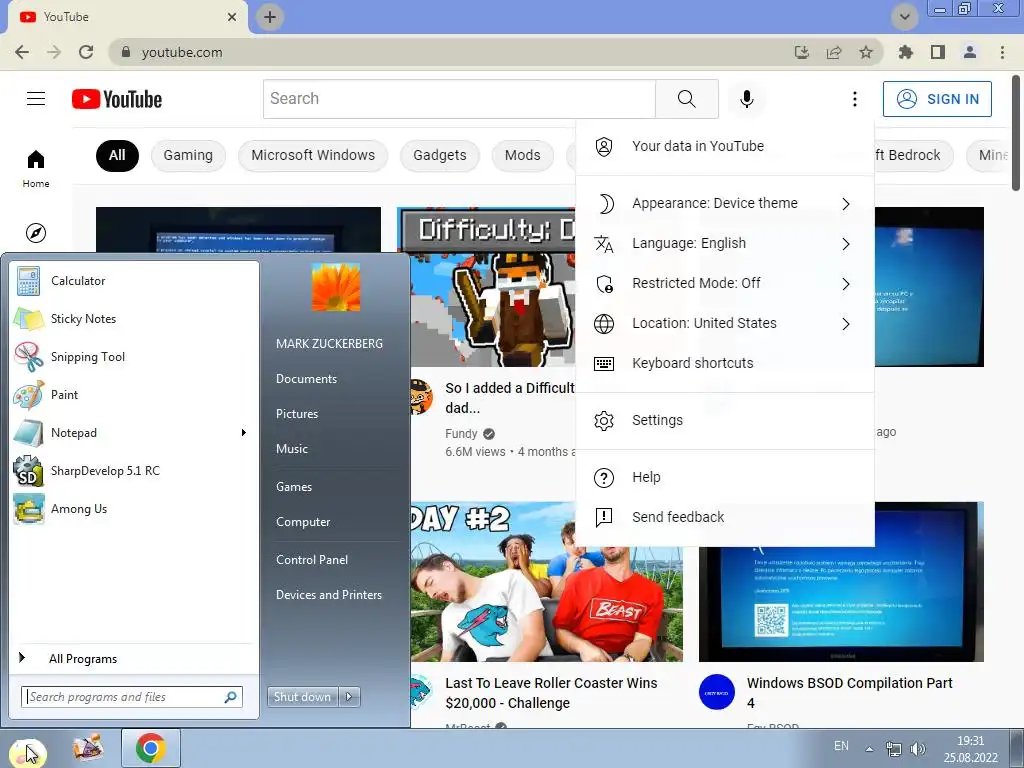
Task: Expand Appearance: Device theme submenu
Action: click(x=725, y=203)
